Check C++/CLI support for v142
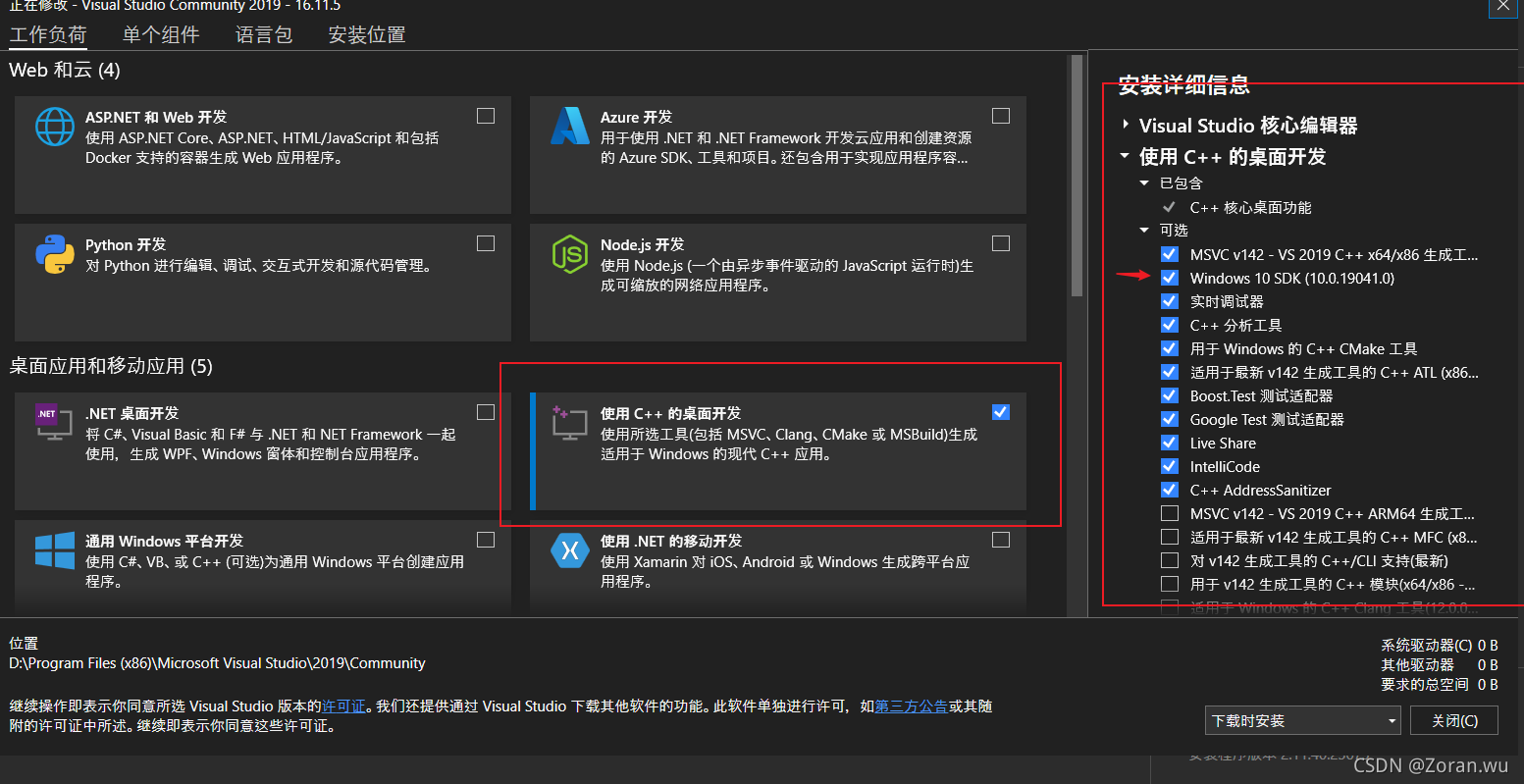Screen dimensions: 1524x784 (1170, 560)
